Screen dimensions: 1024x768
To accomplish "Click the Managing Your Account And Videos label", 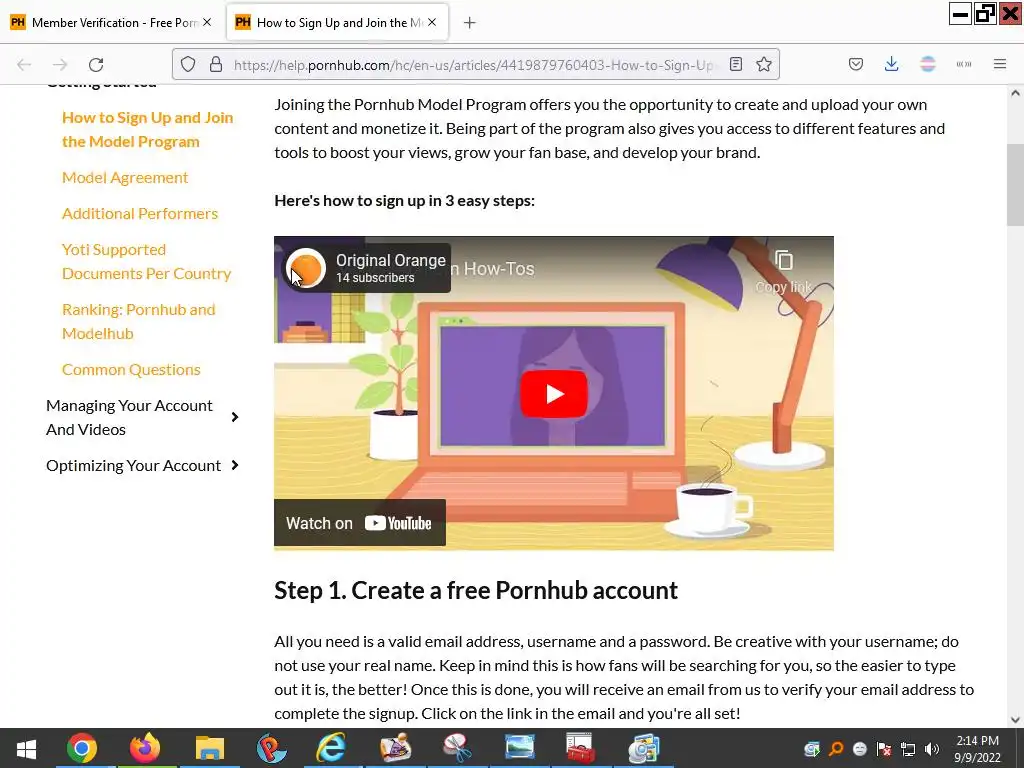I will tap(129, 417).
